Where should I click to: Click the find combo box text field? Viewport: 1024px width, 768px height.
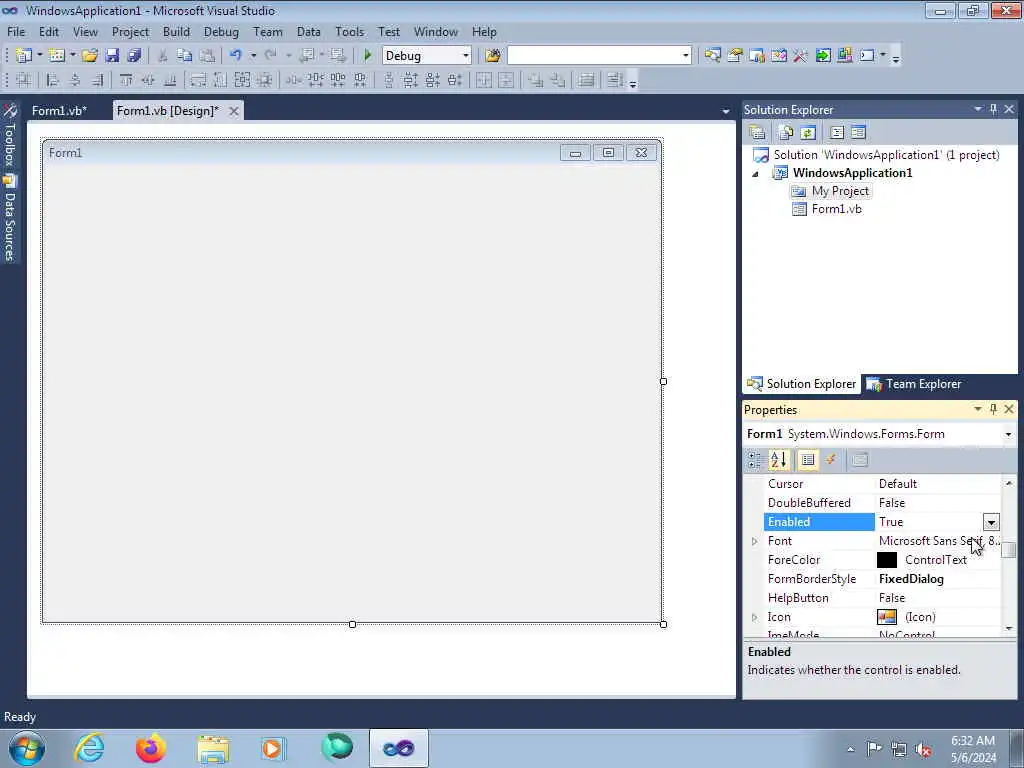(594, 56)
